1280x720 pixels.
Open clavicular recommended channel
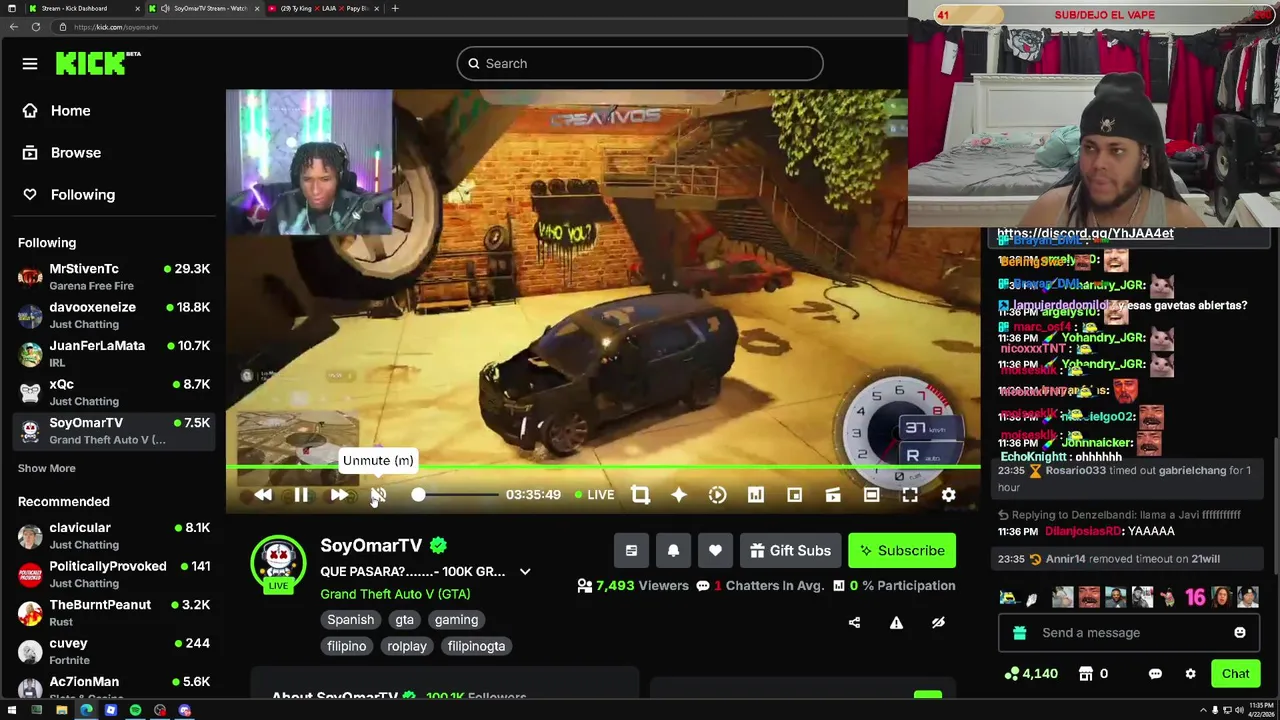(114, 535)
